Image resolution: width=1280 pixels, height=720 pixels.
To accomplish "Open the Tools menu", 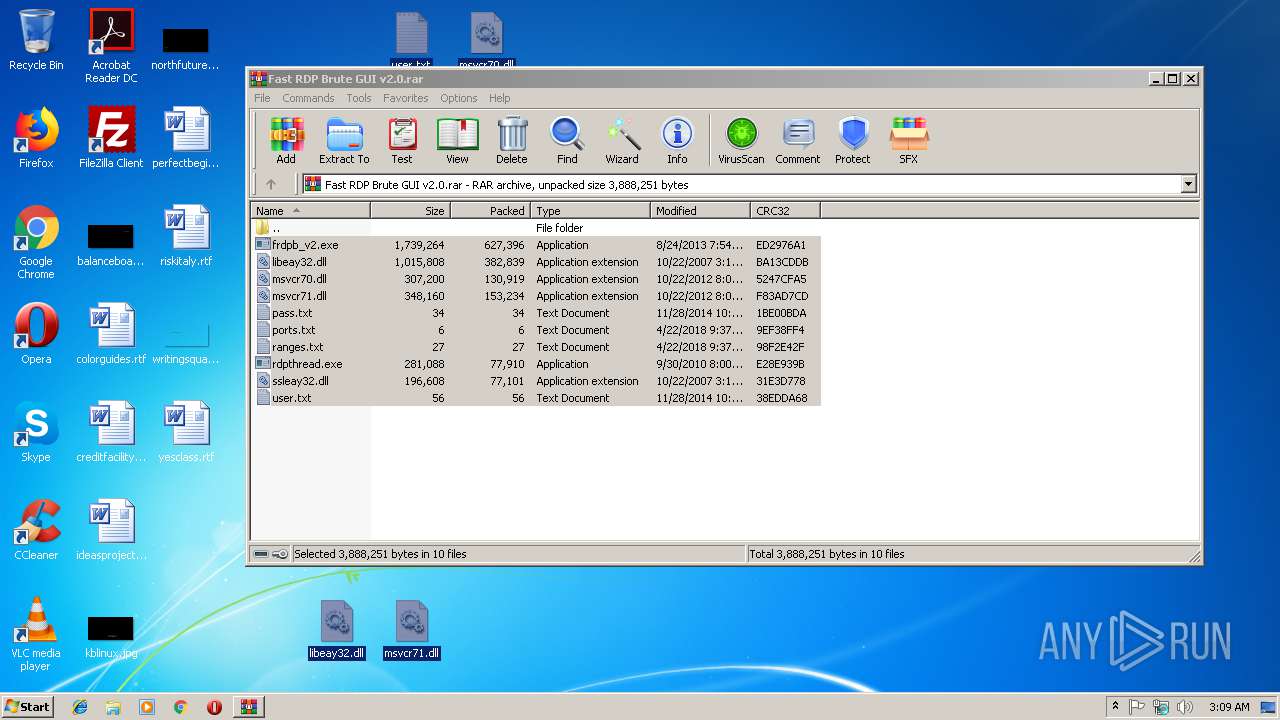I will 358,98.
